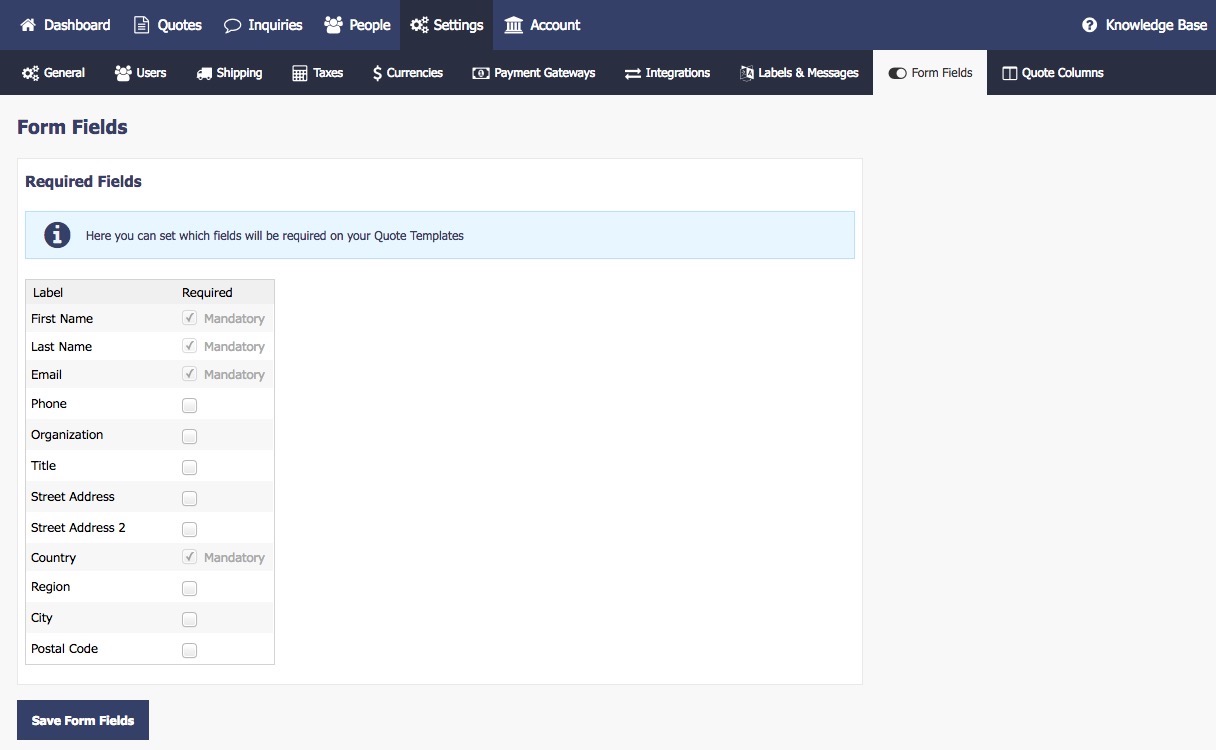Click the Settings gears icon
Viewport: 1216px width, 750px height.
coord(419,25)
